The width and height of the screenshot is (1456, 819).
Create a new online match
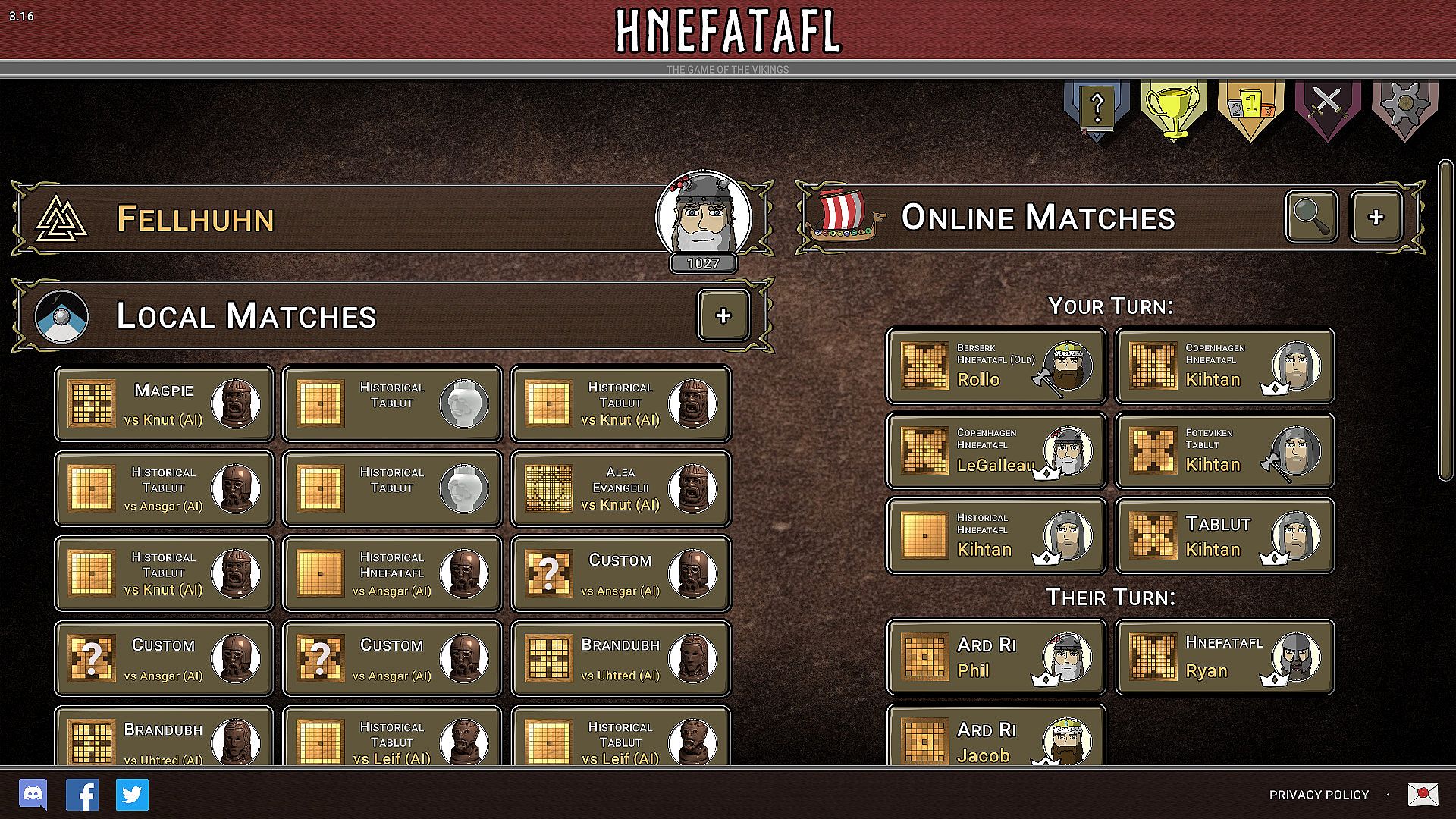1376,217
